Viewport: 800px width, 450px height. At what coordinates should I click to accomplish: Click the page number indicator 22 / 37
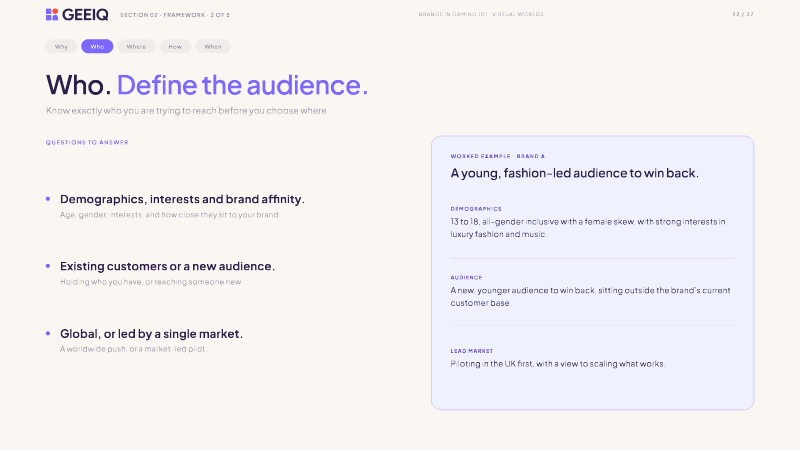click(743, 14)
